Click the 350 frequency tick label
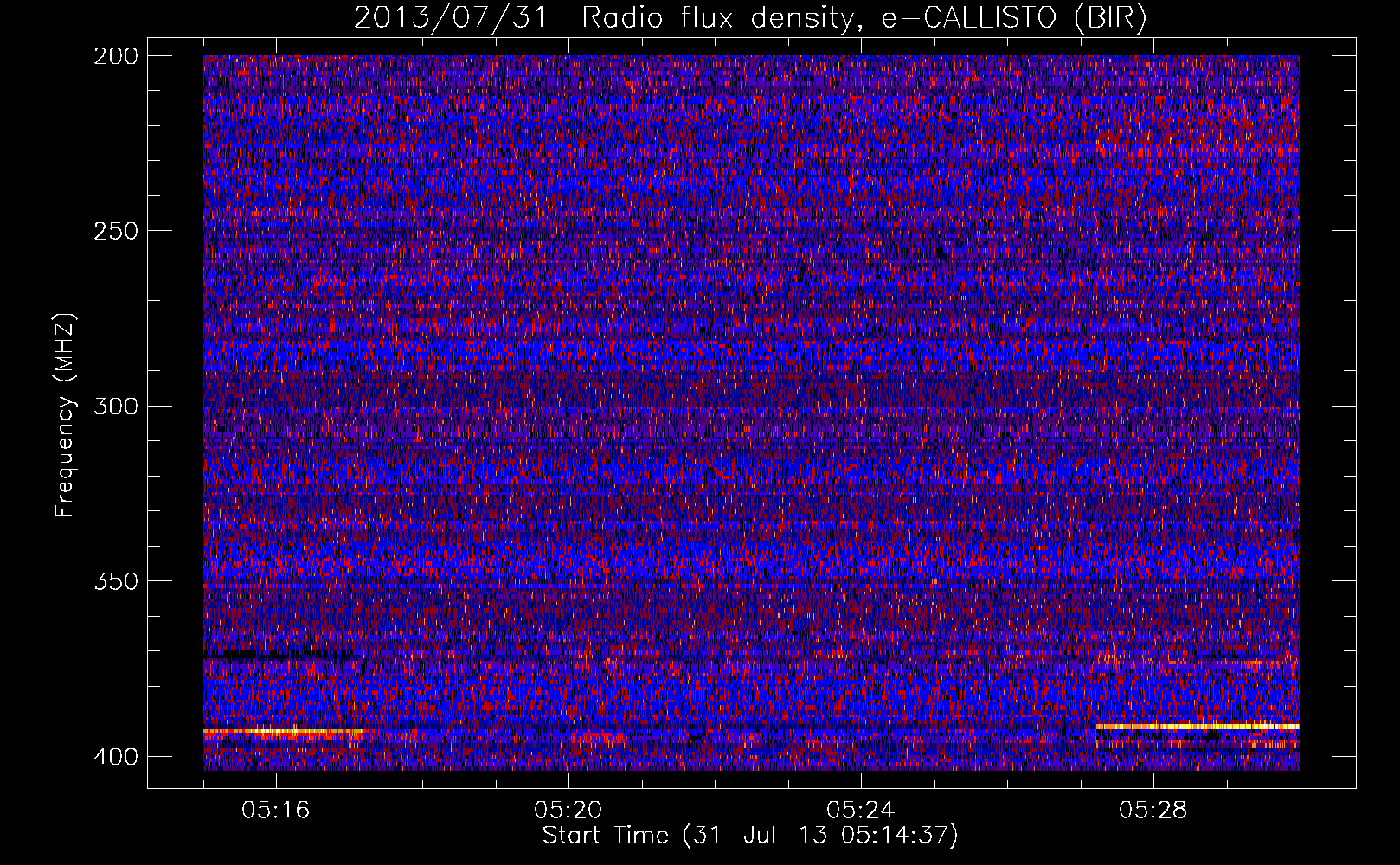Screen dimensions: 1400x865 pos(115,580)
